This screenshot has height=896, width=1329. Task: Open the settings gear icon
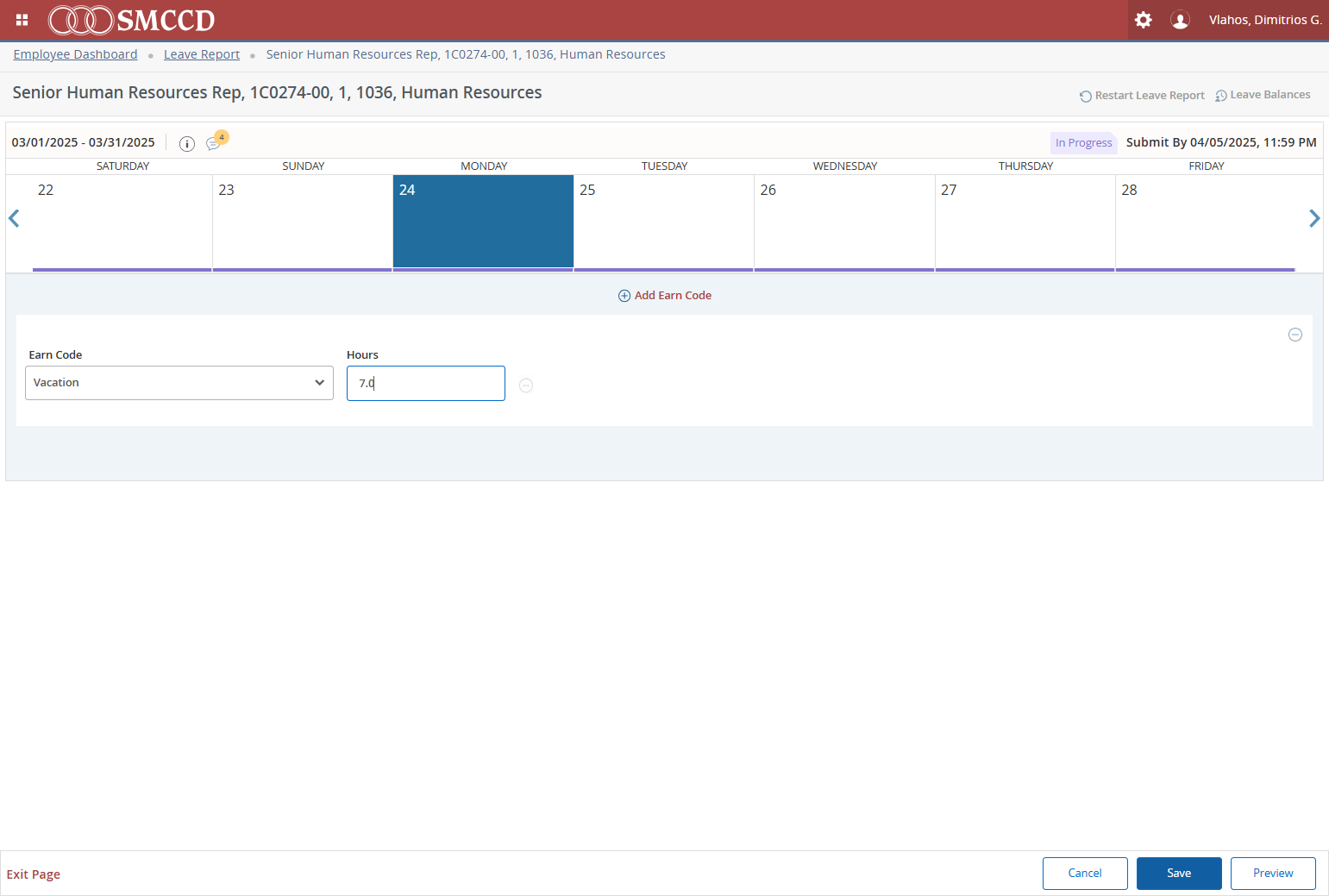click(x=1143, y=20)
